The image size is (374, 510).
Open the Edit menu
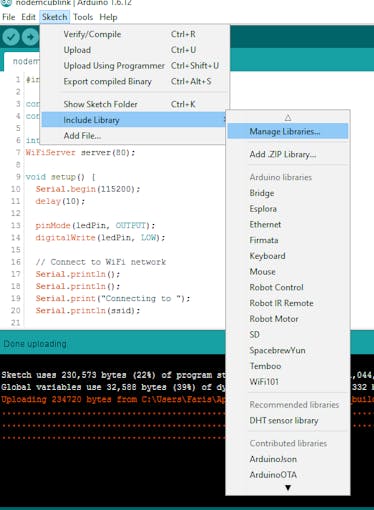click(28, 17)
